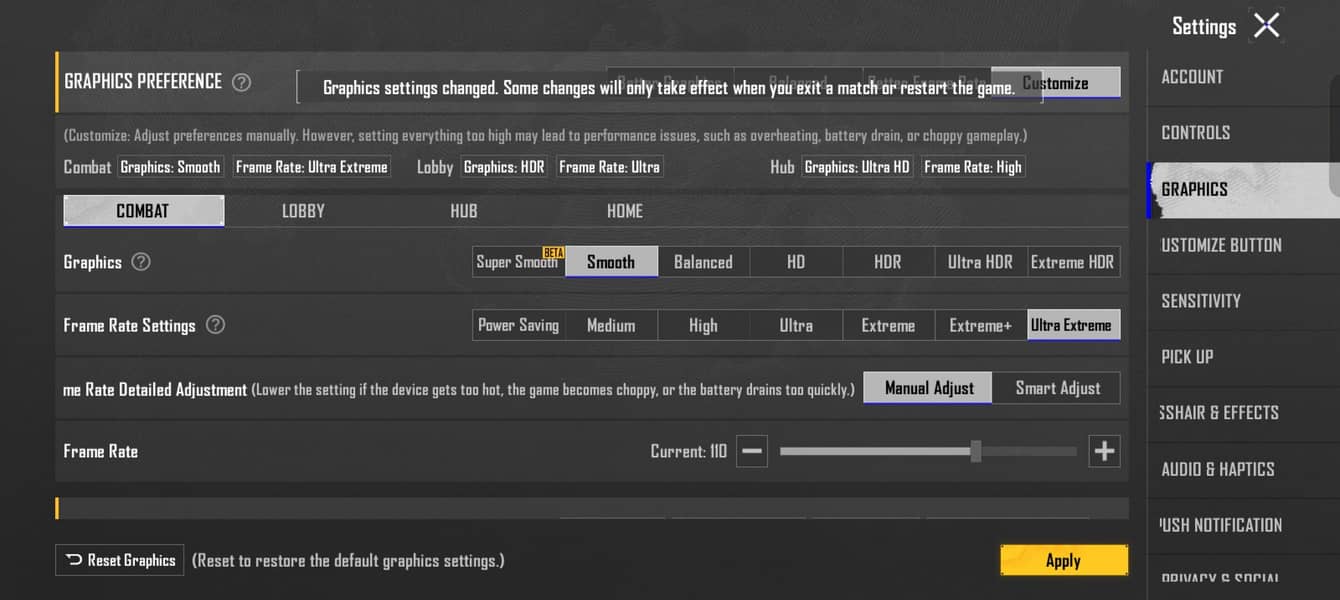This screenshot has height=600, width=1340.
Task: Switch to the Lobby tab
Action: coord(303,211)
